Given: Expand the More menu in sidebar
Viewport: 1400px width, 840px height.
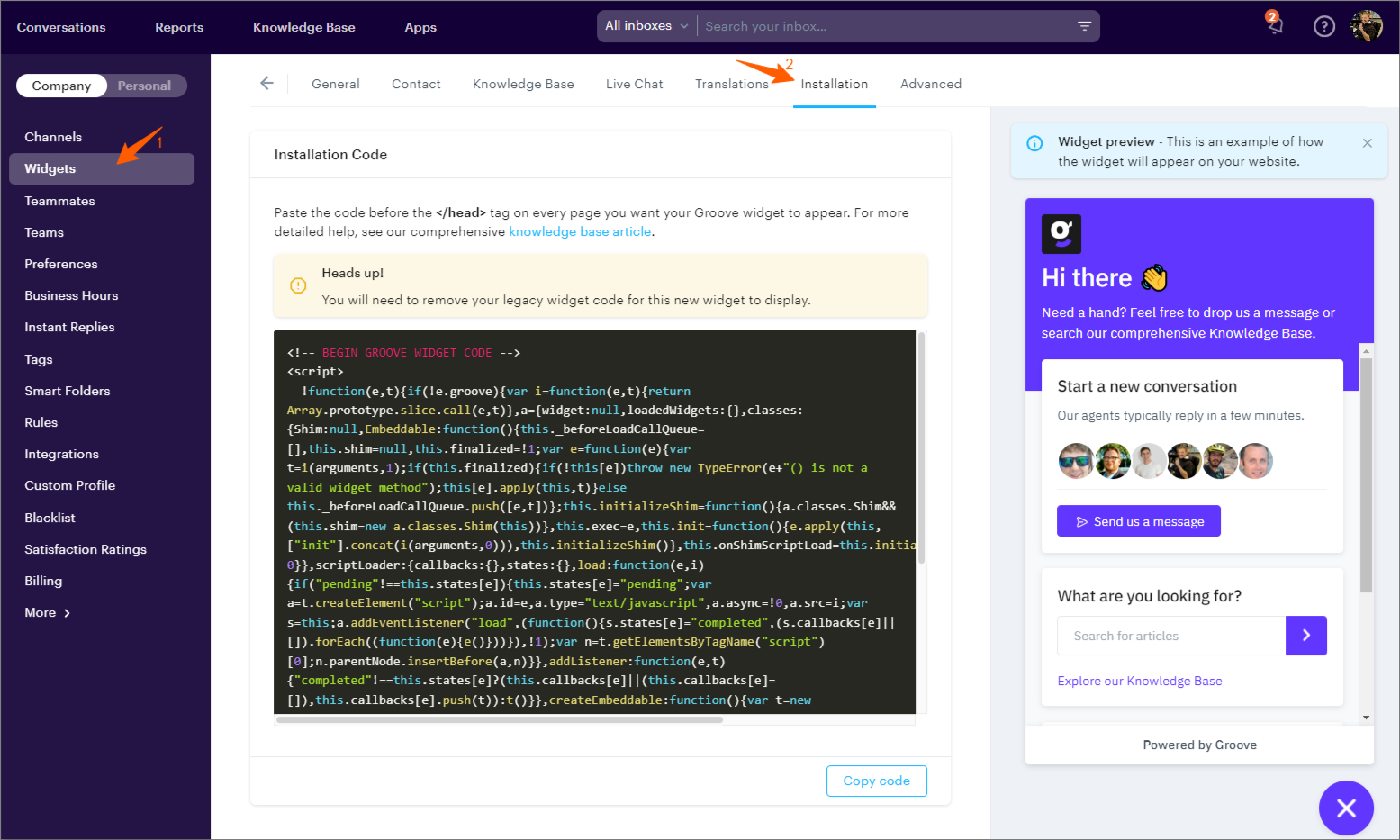Looking at the screenshot, I should pyautogui.click(x=47, y=613).
